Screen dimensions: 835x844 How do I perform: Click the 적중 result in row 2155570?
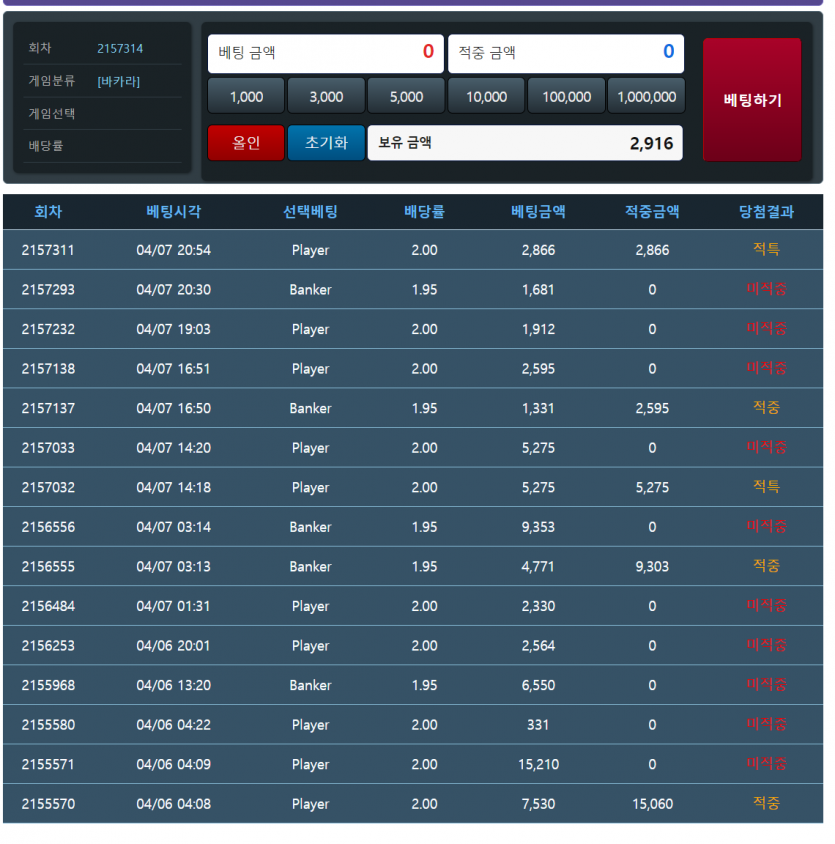[x=766, y=803]
